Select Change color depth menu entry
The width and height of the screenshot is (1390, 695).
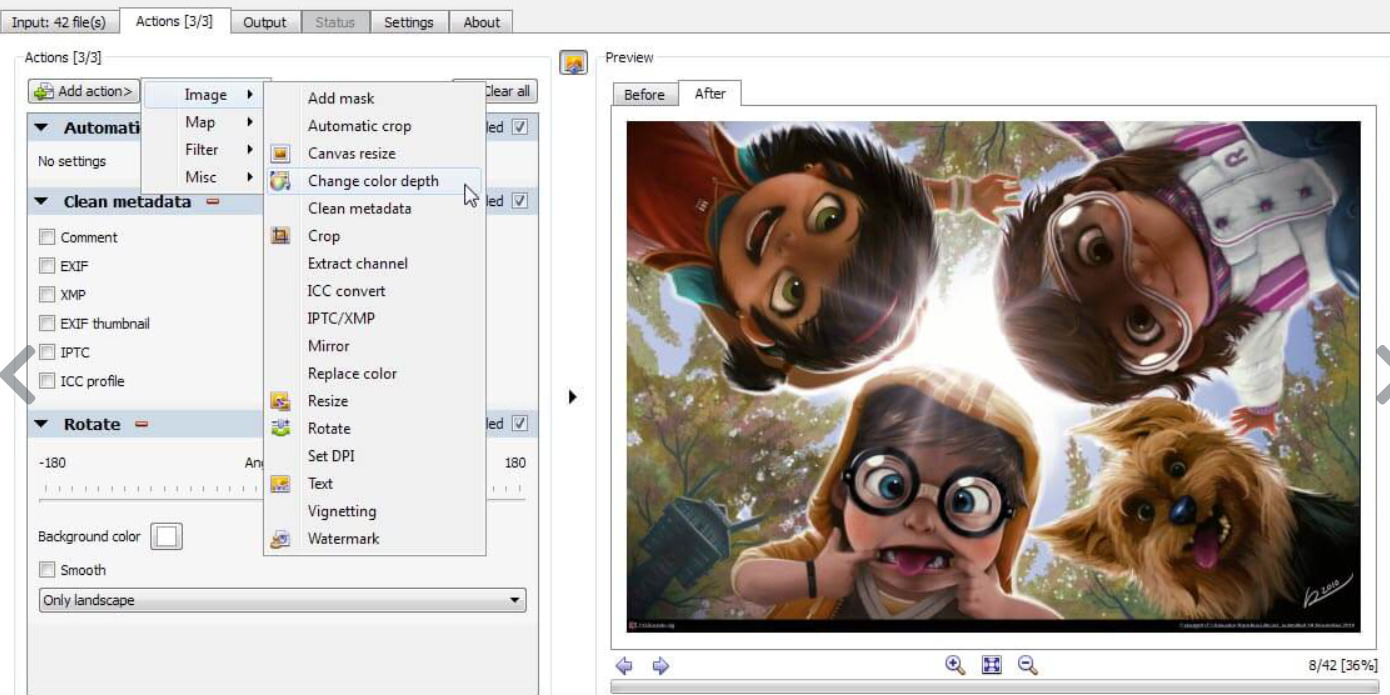[373, 181]
